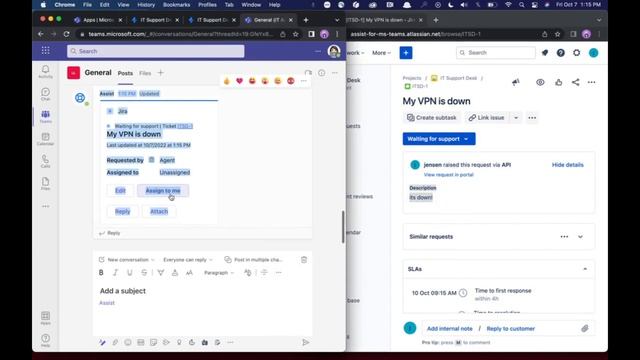Share the Jira issue
640x360 pixels.
(x=575, y=82)
